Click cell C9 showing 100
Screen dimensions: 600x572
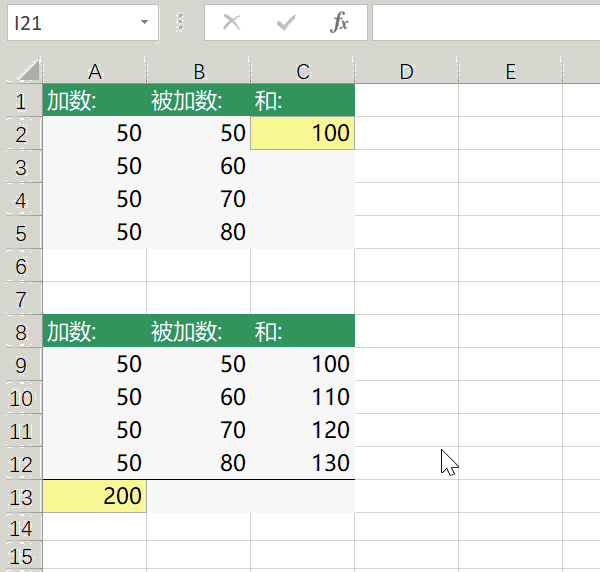303,364
